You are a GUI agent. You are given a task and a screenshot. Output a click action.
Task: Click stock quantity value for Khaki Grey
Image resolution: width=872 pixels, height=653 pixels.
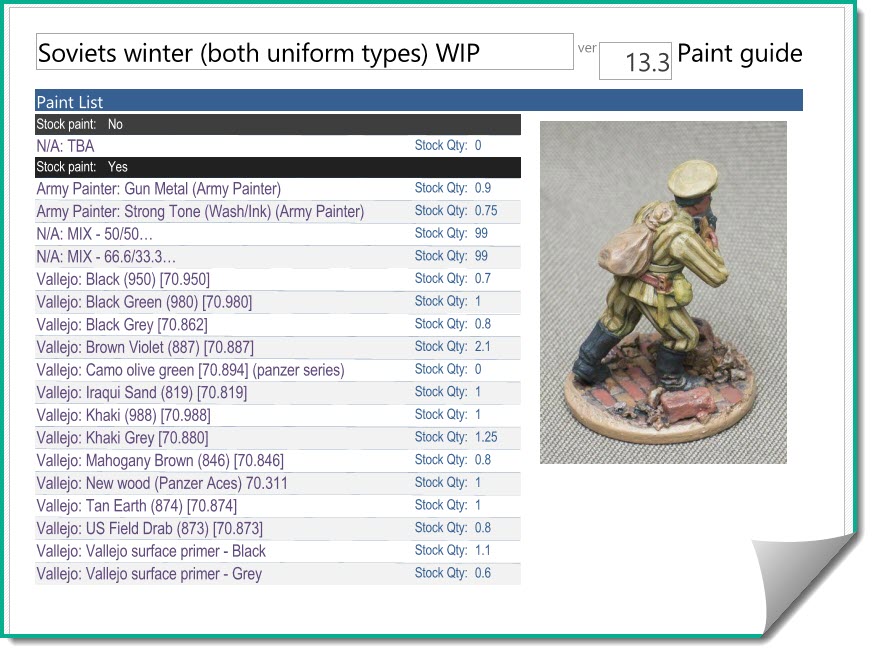pos(486,437)
